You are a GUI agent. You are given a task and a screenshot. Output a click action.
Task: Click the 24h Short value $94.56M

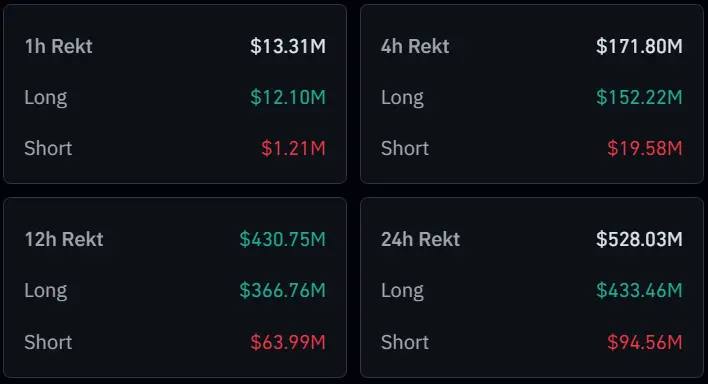pos(645,342)
